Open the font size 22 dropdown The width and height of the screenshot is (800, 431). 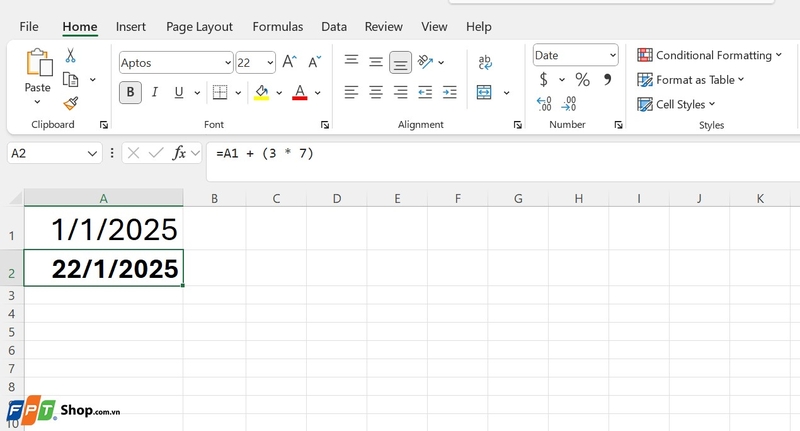(269, 63)
